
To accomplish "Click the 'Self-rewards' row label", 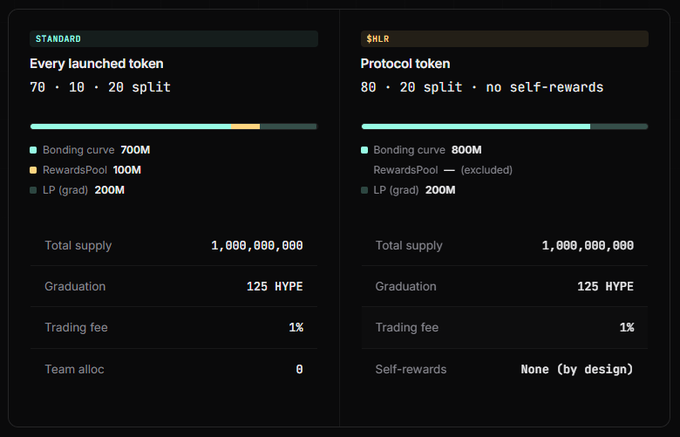I will [x=411, y=369].
